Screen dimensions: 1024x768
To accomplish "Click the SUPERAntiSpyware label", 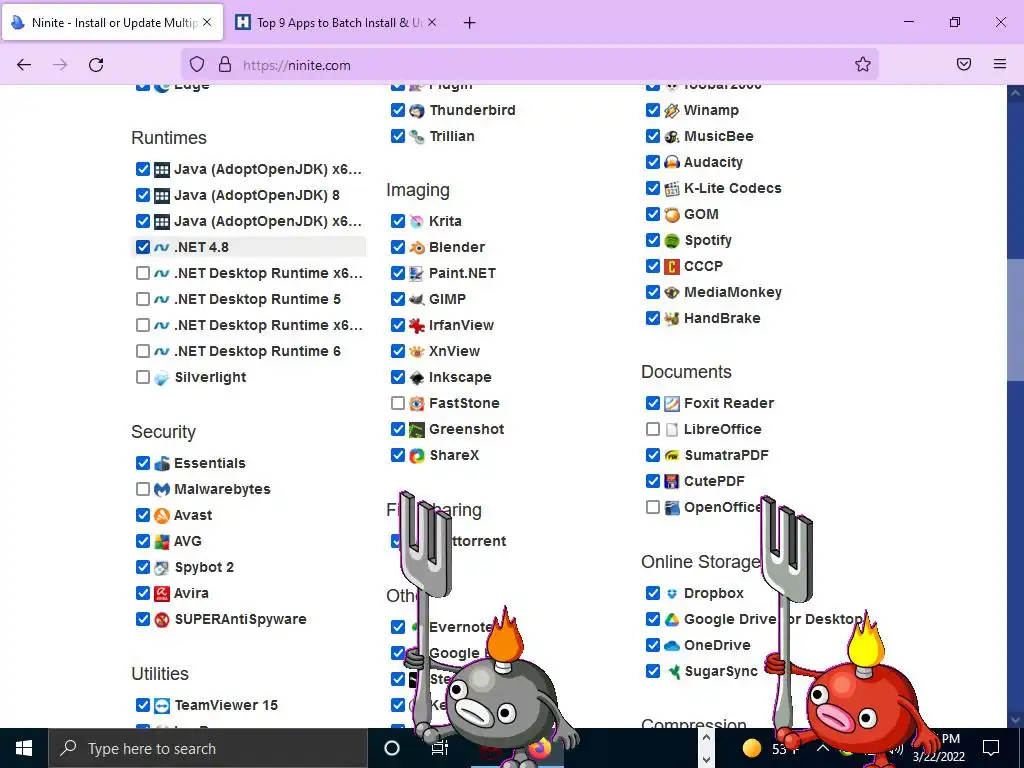I will coord(240,619).
